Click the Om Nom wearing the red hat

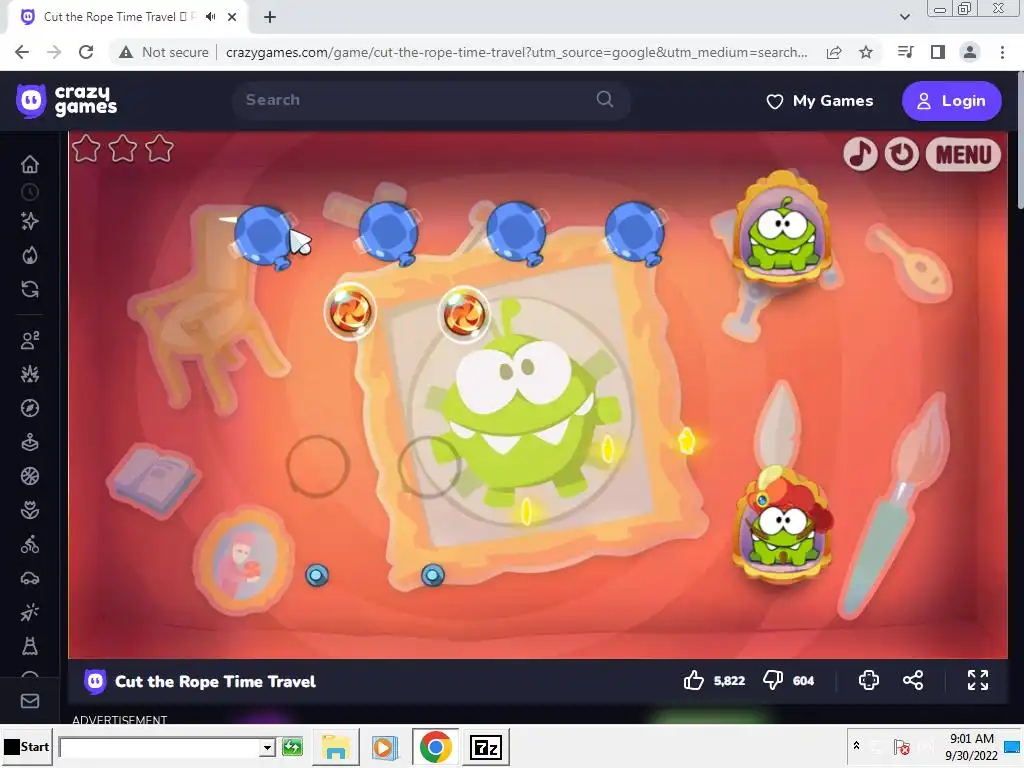coord(784,524)
